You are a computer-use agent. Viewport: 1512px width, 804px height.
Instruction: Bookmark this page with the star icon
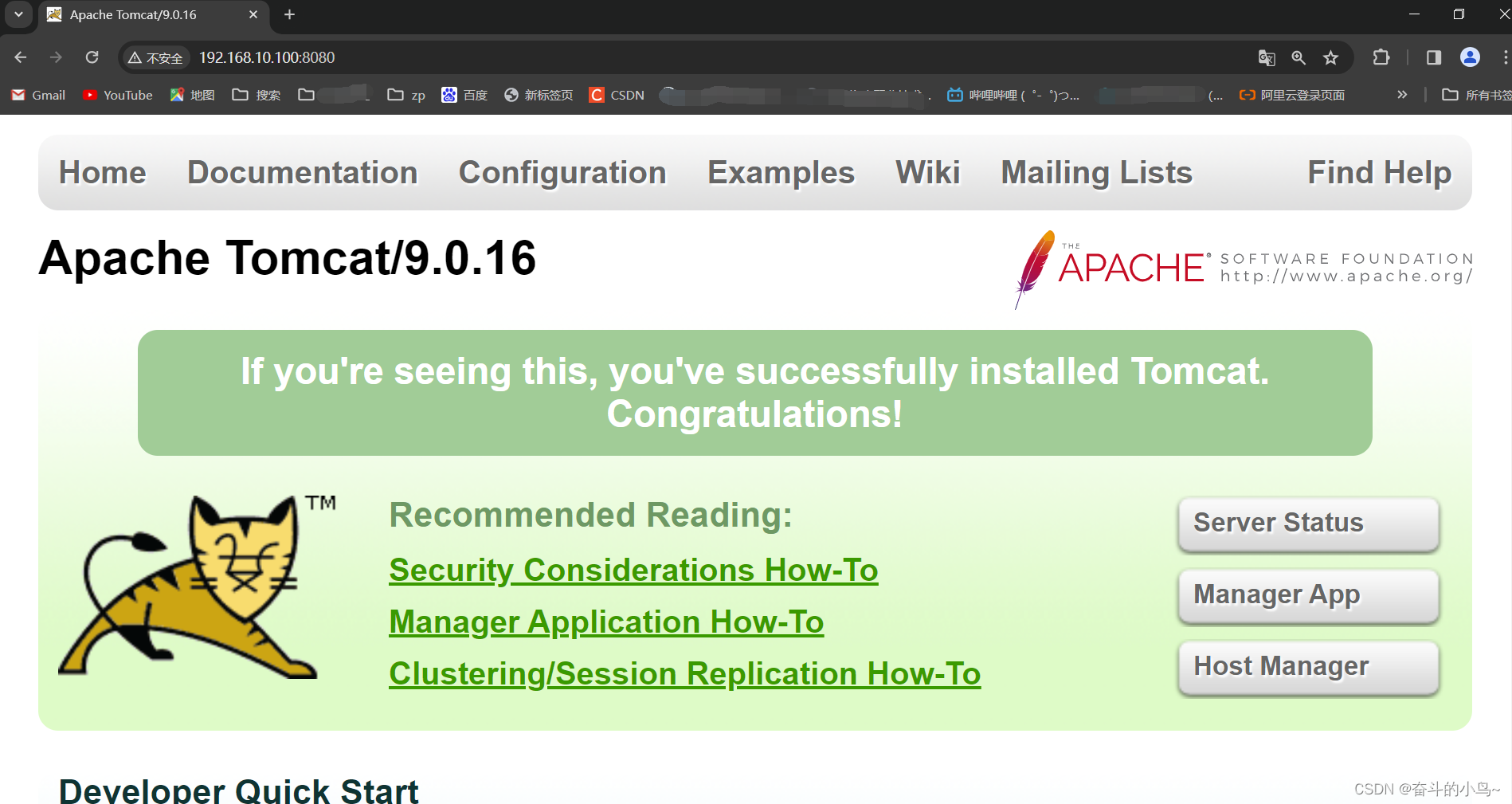click(1330, 57)
